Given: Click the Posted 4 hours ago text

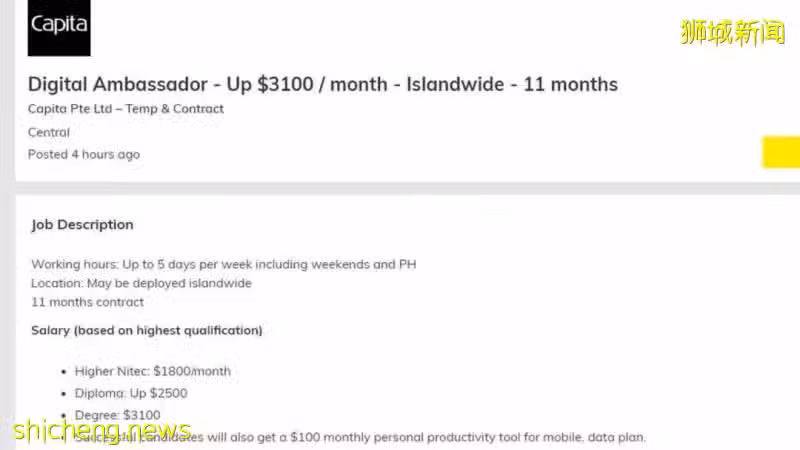Looking at the screenshot, I should [x=84, y=154].
